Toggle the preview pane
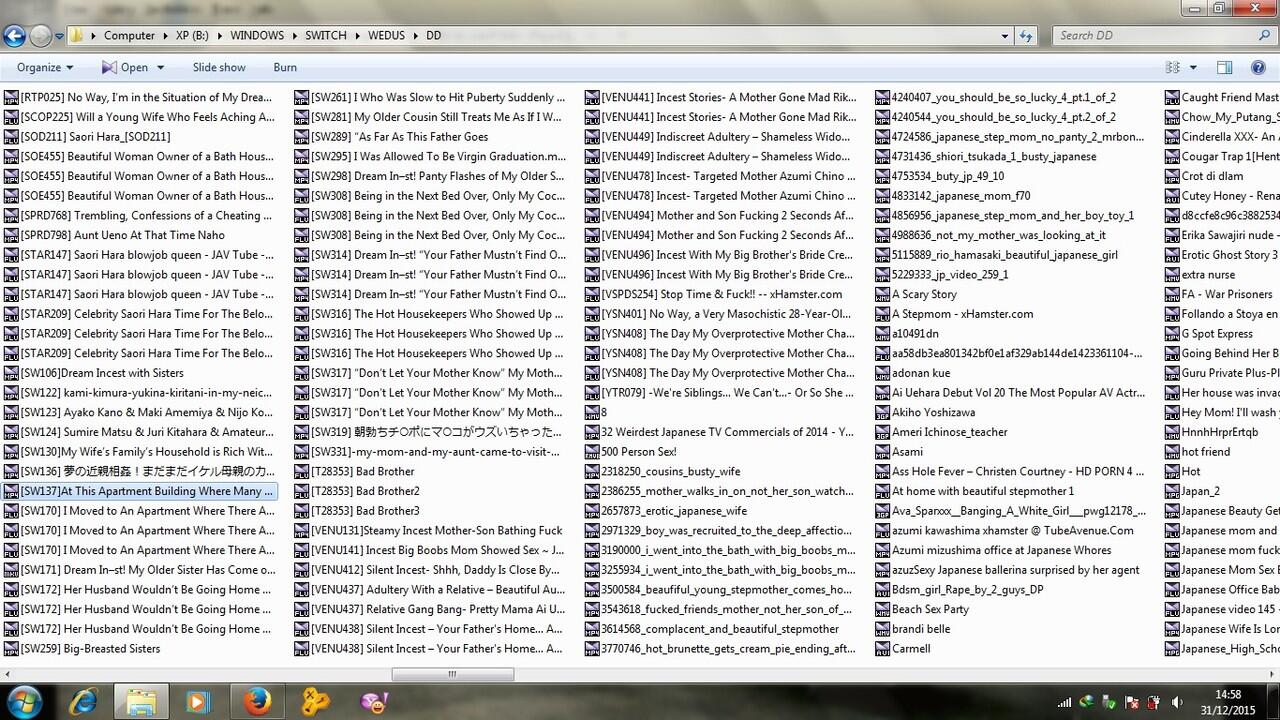The width and height of the screenshot is (1280, 720). coord(1224,68)
